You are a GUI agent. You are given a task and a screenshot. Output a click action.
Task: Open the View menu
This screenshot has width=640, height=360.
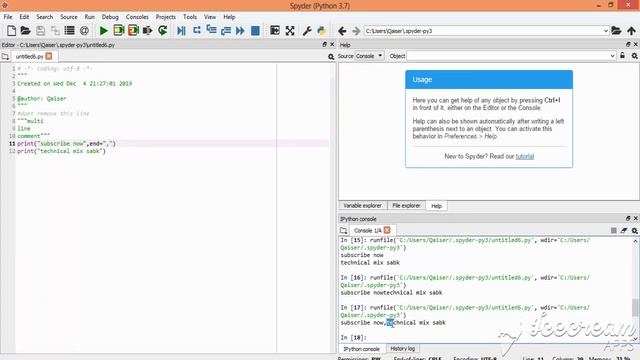pyautogui.click(x=210, y=17)
